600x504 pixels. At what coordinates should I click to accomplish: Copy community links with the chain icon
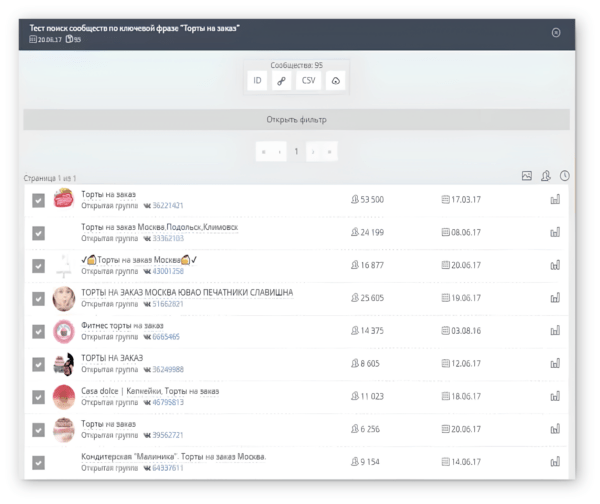(x=281, y=81)
